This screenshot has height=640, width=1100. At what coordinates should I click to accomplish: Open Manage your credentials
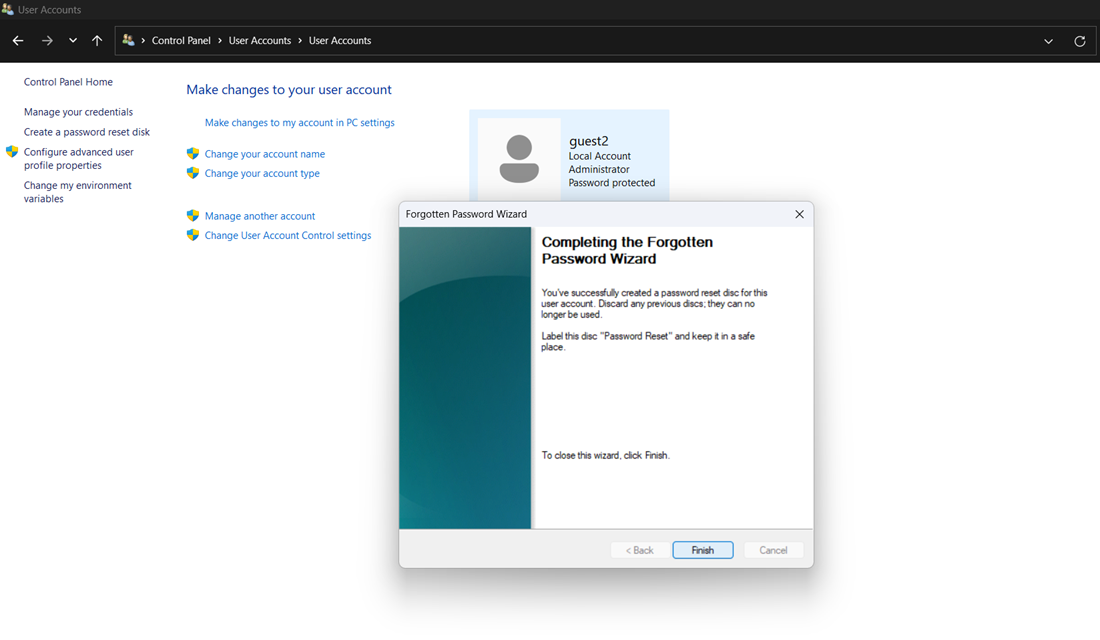(78, 112)
